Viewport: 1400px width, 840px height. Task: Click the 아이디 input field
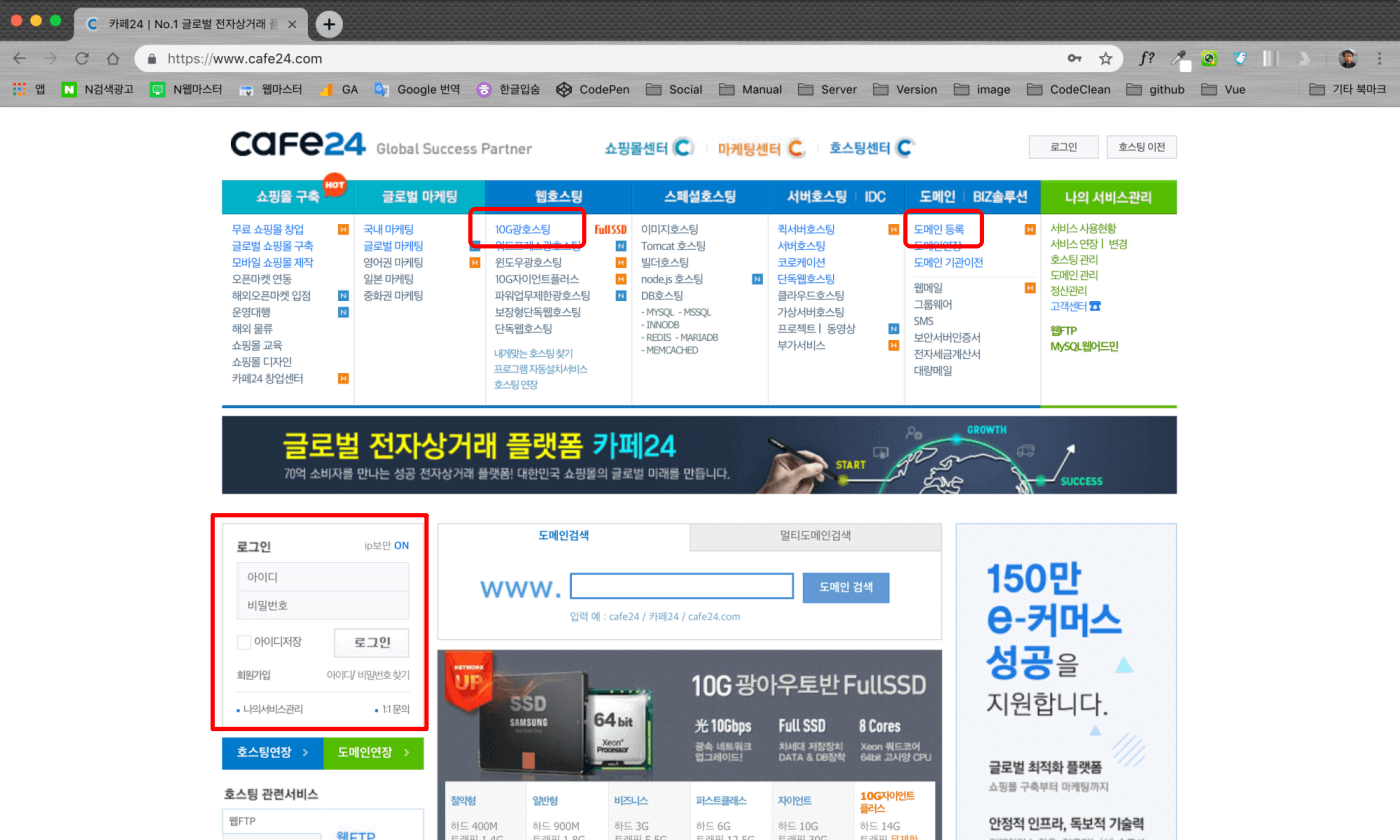click(323, 577)
